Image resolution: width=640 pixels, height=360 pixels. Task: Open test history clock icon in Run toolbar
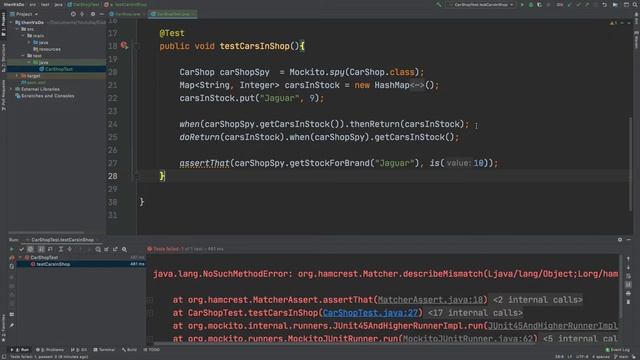[x=98, y=249]
